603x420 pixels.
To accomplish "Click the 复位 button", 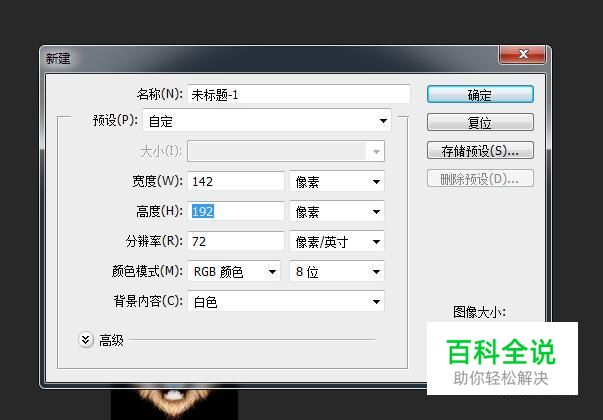I will [x=480, y=122].
